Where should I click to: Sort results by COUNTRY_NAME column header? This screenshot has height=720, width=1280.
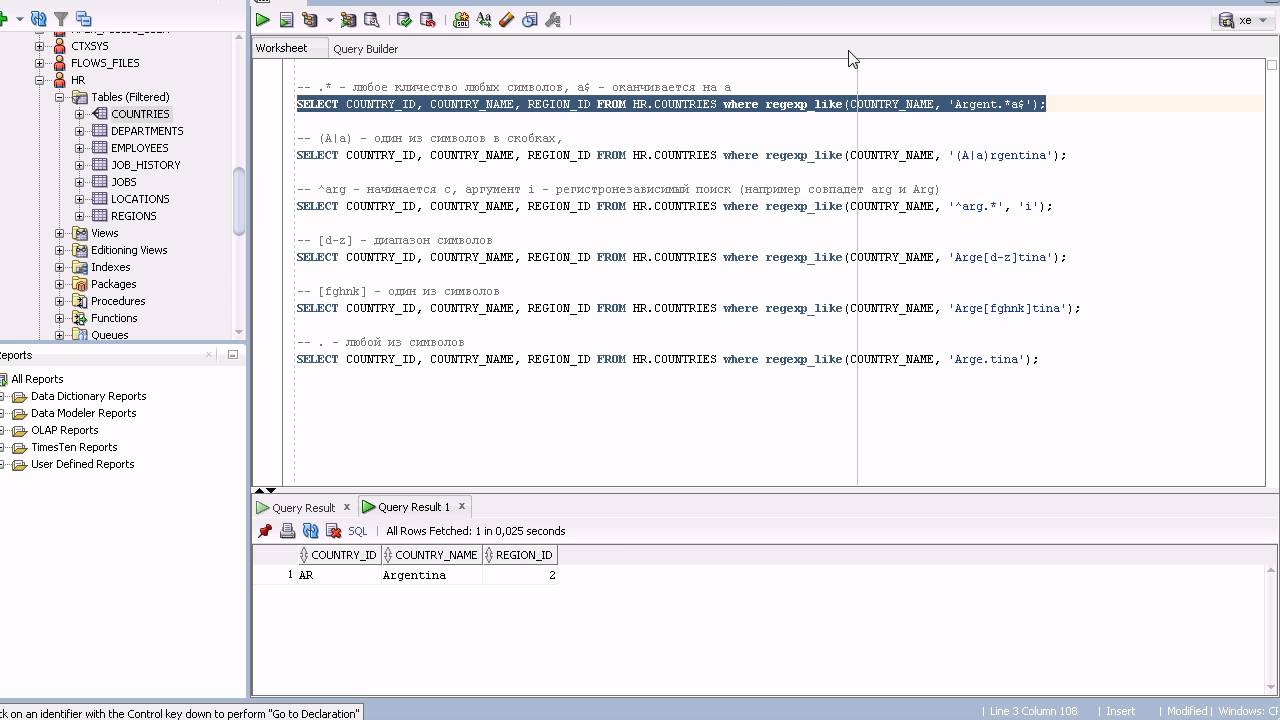pos(430,555)
